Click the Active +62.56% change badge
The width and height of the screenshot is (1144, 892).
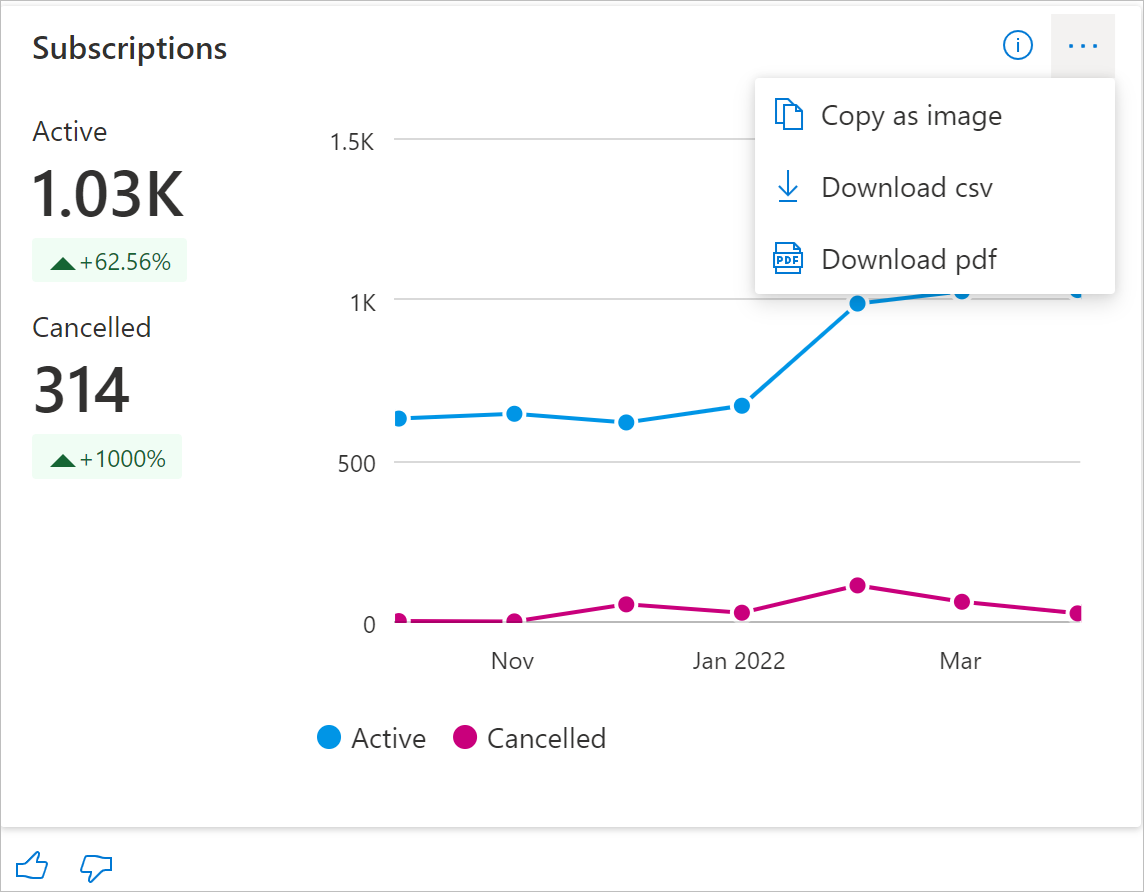[110, 262]
